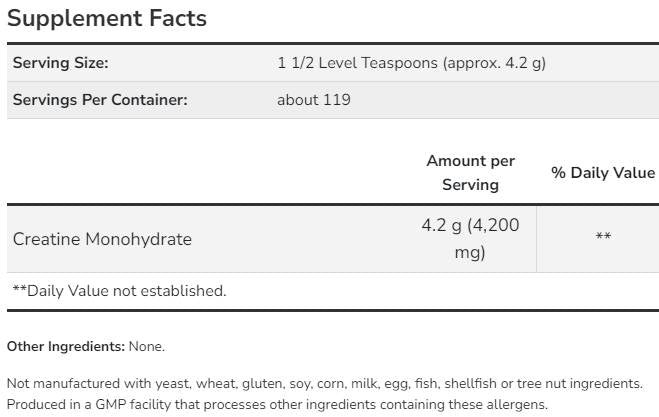The image size is (659, 417).
Task: Select the Serving Size label
Action: (60, 63)
